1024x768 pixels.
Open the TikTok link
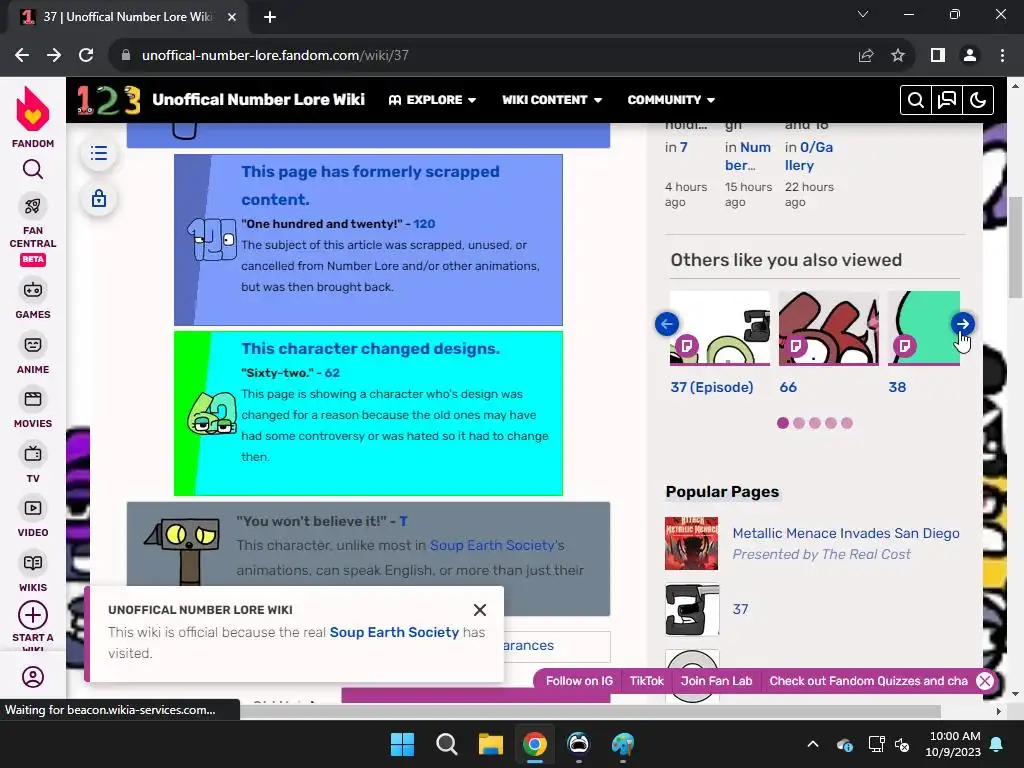pos(647,680)
